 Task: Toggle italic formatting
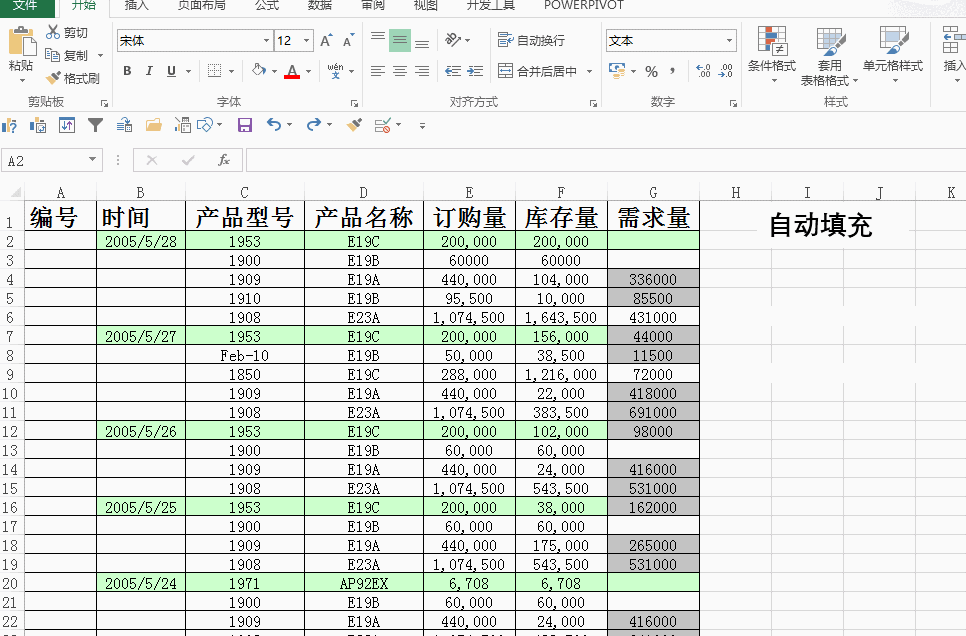147,72
